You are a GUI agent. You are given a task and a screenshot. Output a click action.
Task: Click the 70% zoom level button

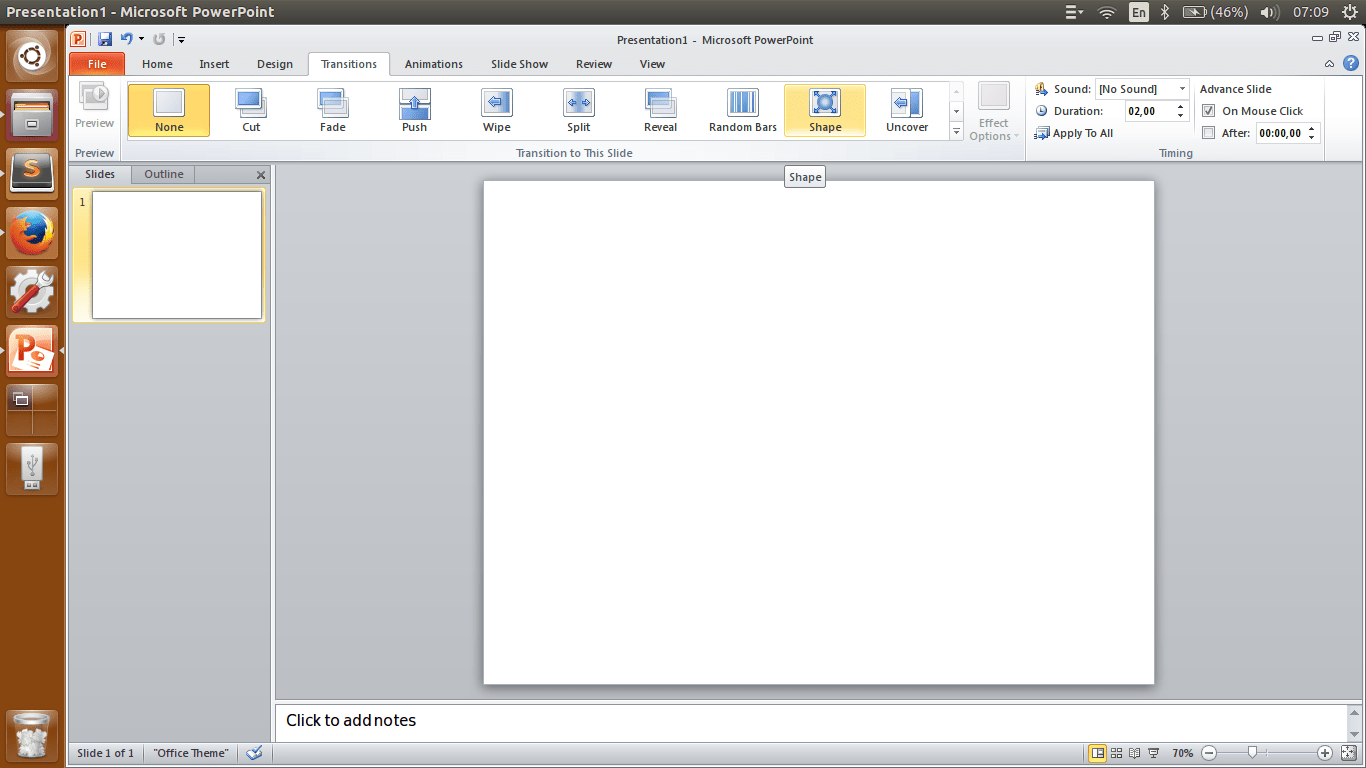tap(1183, 753)
